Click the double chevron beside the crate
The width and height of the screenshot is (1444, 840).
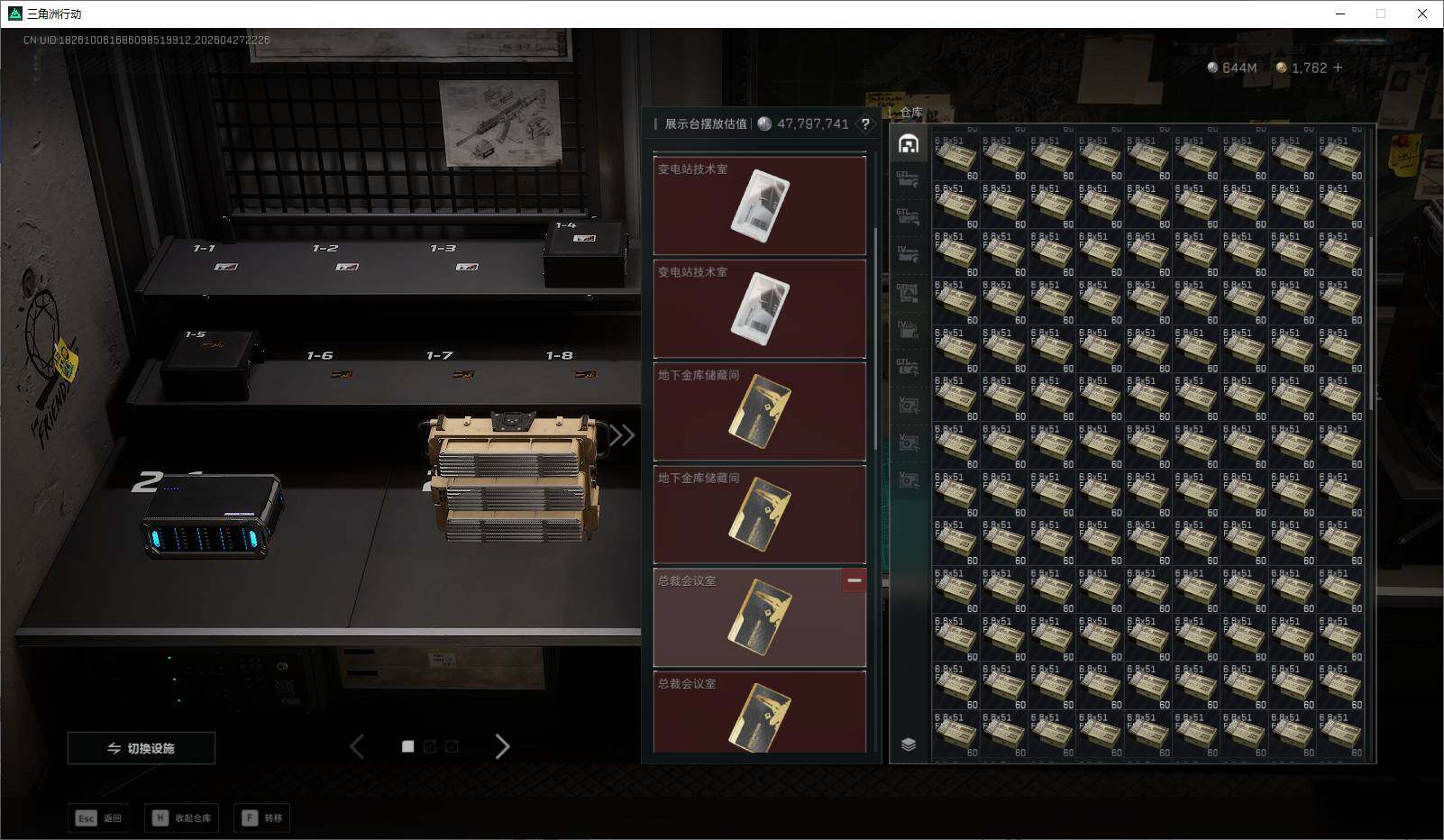(622, 435)
